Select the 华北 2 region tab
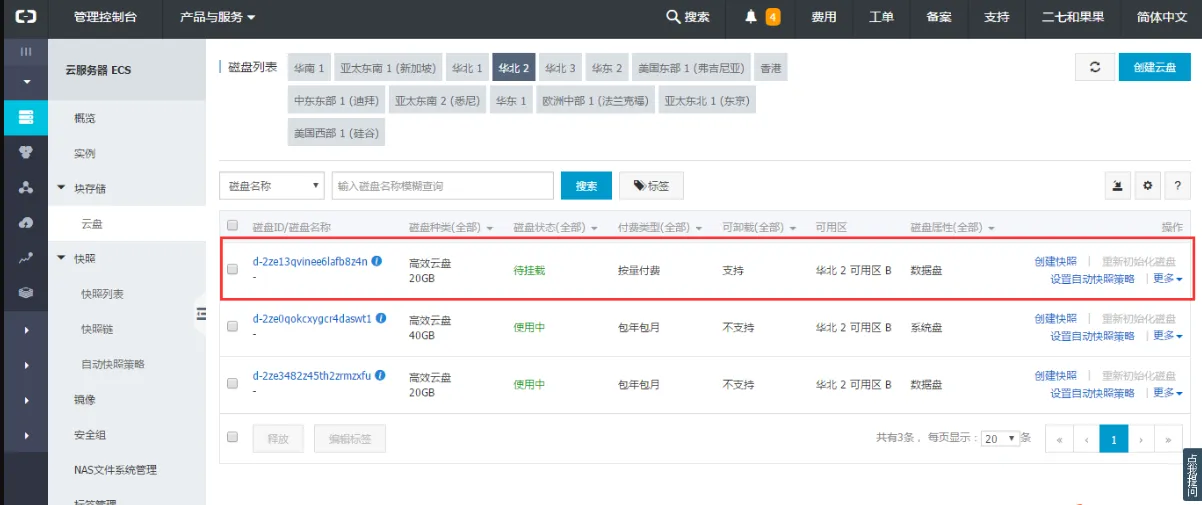1202x505 pixels. click(514, 68)
